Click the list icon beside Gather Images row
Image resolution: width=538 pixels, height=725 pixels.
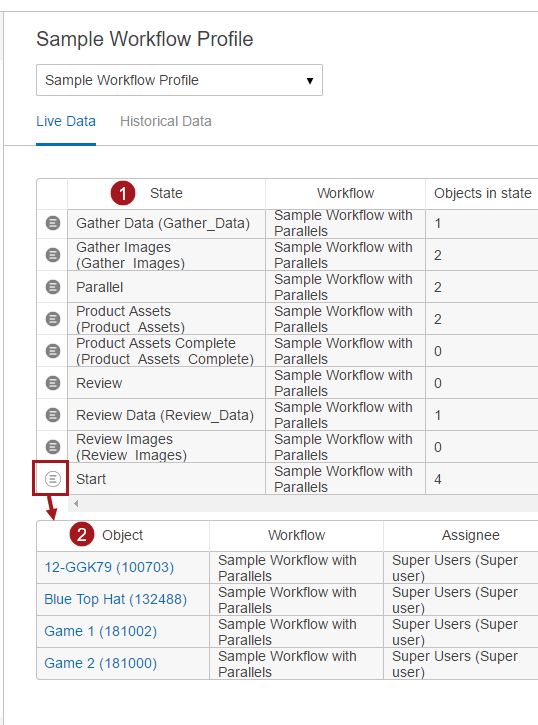click(x=53, y=255)
